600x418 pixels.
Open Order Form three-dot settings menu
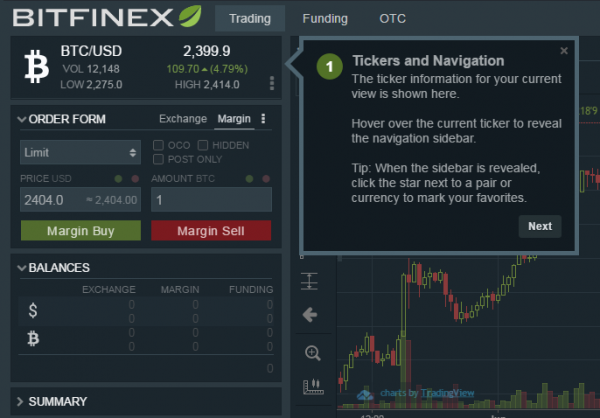263,119
